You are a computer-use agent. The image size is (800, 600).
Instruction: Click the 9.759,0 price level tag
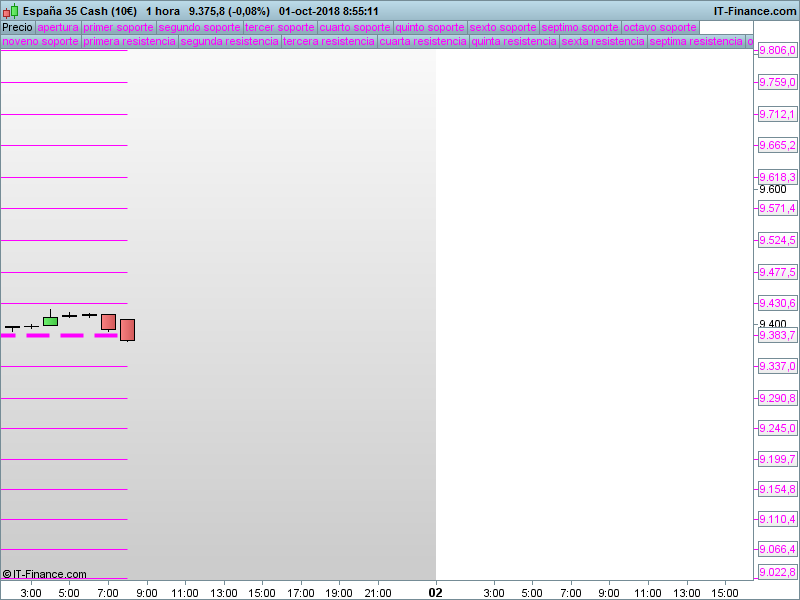777,82
